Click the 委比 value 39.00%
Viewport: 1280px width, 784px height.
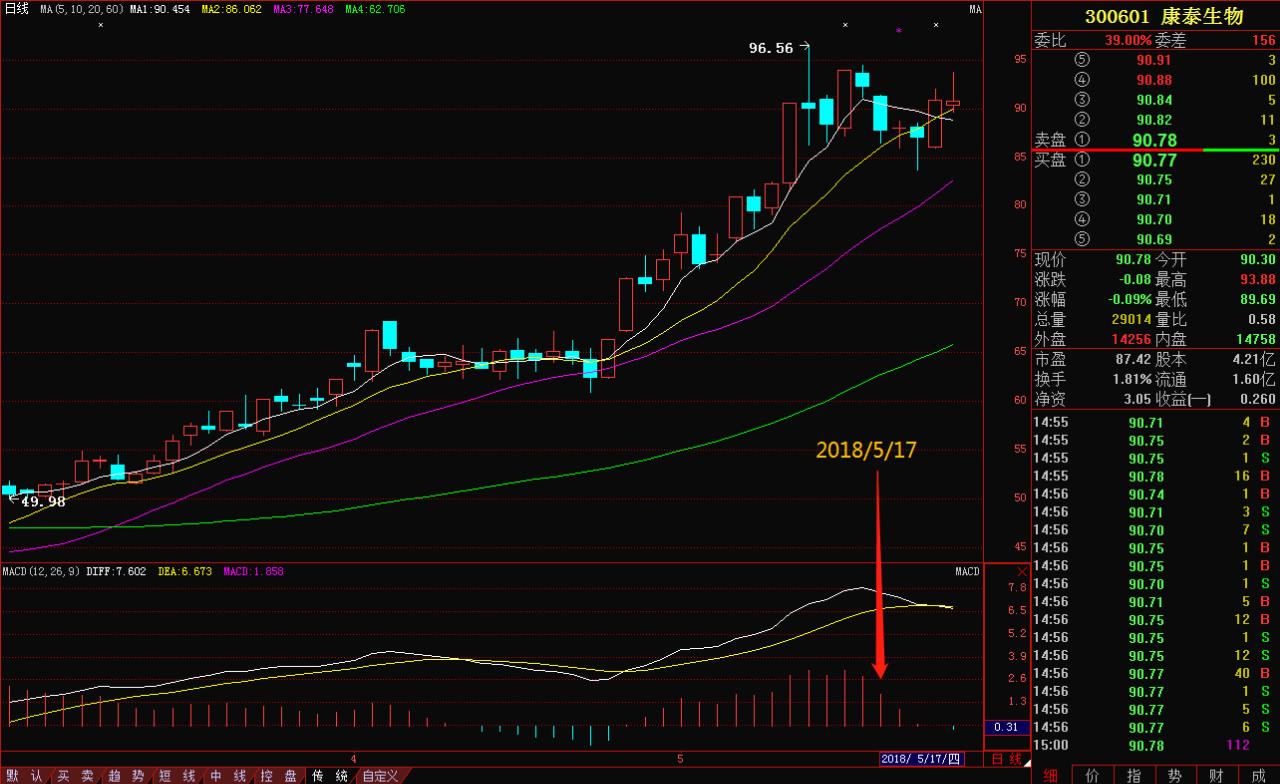(x=1128, y=40)
